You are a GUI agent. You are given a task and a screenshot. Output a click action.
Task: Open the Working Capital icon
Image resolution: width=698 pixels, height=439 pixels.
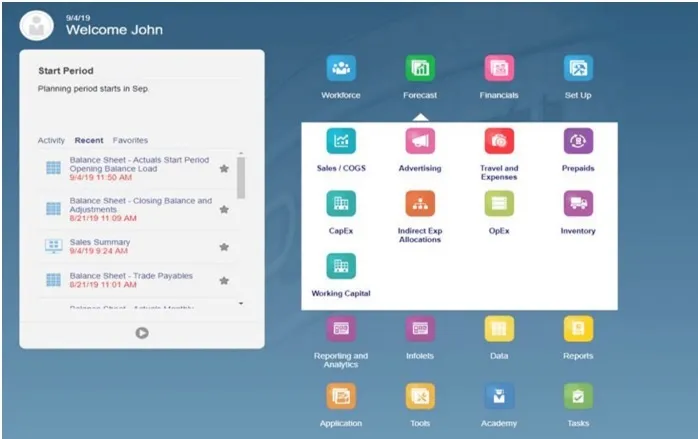pos(341,267)
